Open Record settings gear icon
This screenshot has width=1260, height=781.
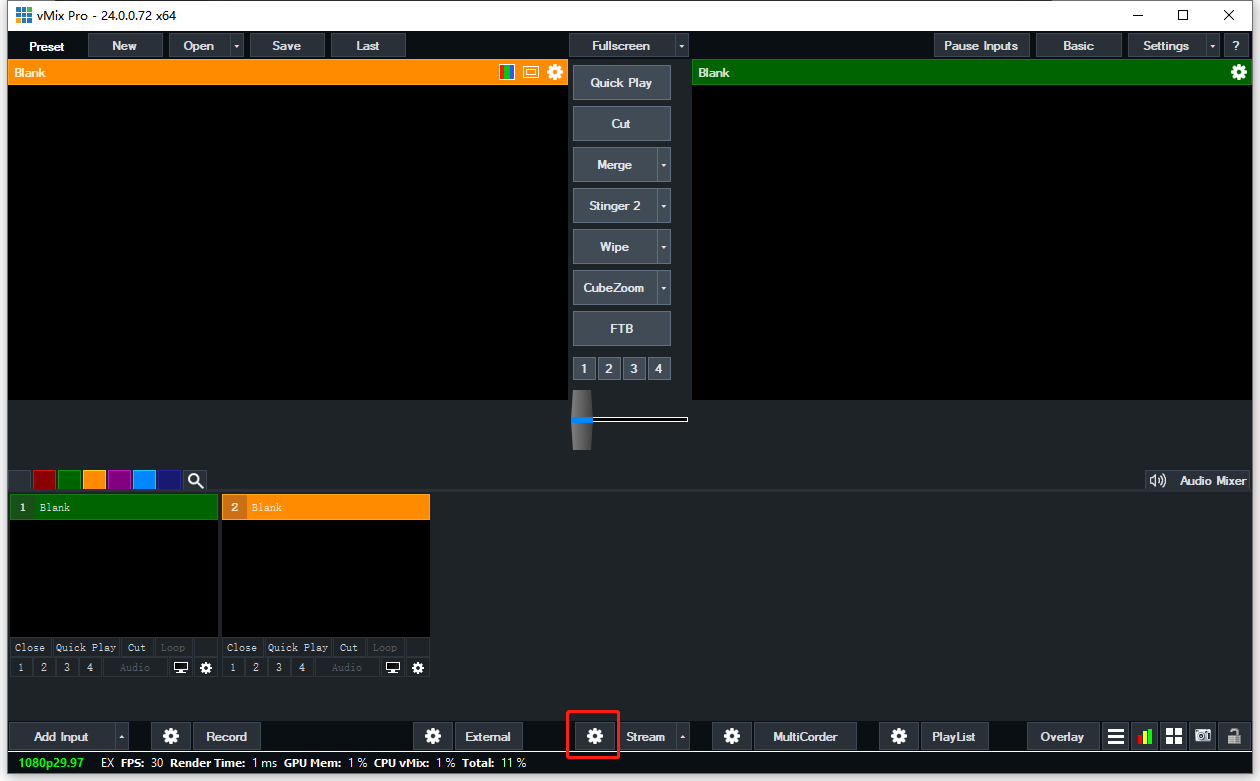171,736
